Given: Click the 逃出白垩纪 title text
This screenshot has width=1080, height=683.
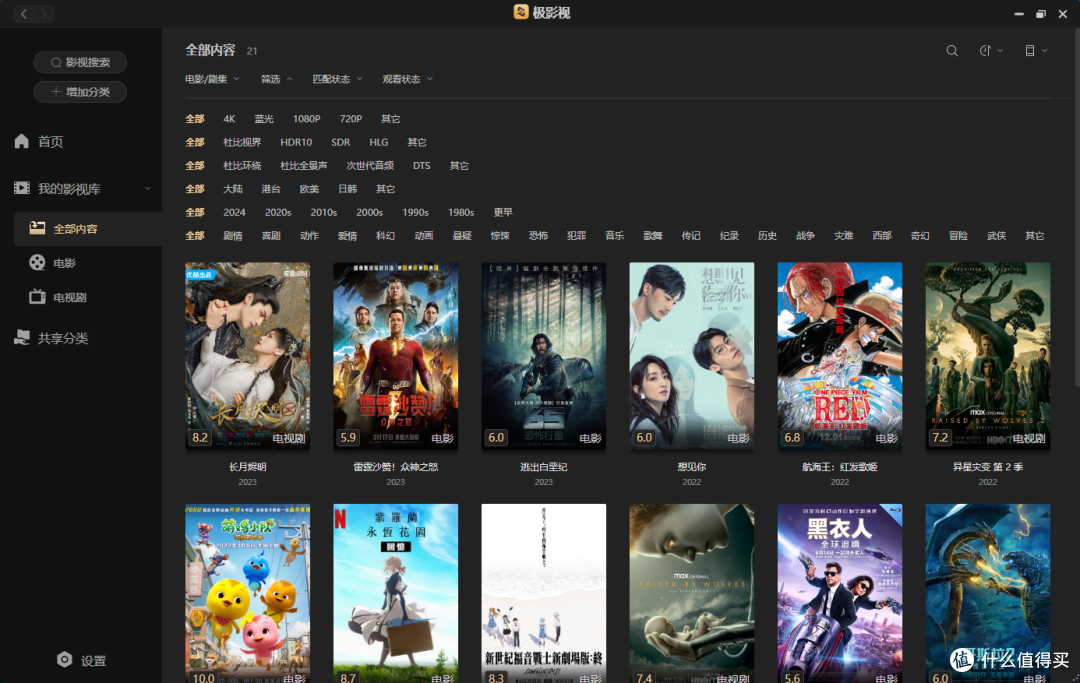Looking at the screenshot, I should [543, 467].
